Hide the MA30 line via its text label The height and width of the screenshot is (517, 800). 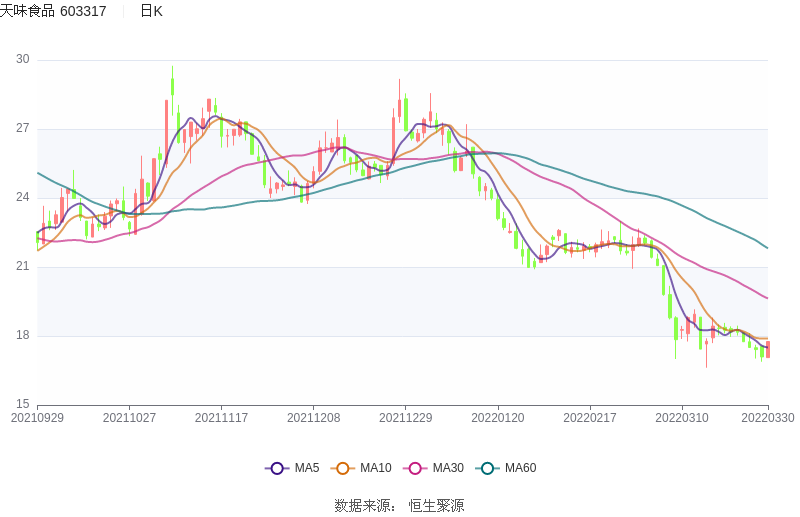point(447,468)
